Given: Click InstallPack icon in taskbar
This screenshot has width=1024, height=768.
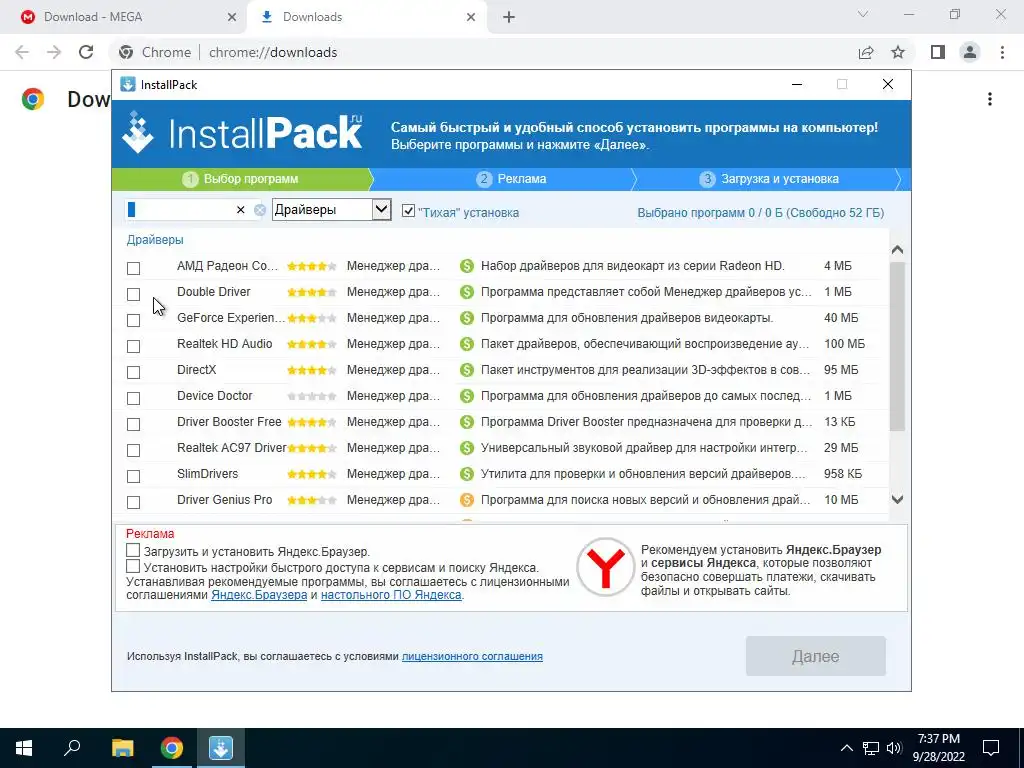Looking at the screenshot, I should (221, 748).
